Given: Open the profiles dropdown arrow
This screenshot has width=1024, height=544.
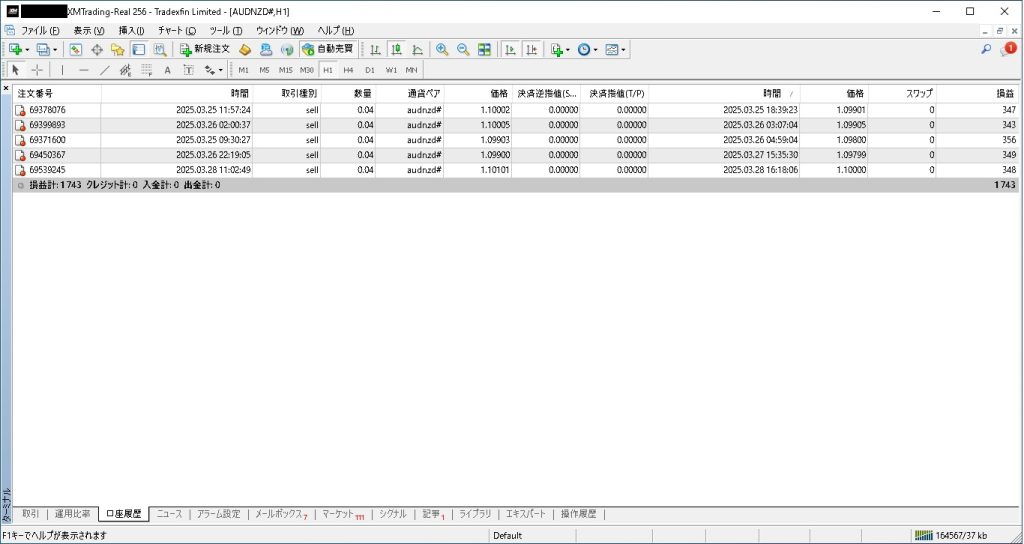Looking at the screenshot, I should (56, 49).
